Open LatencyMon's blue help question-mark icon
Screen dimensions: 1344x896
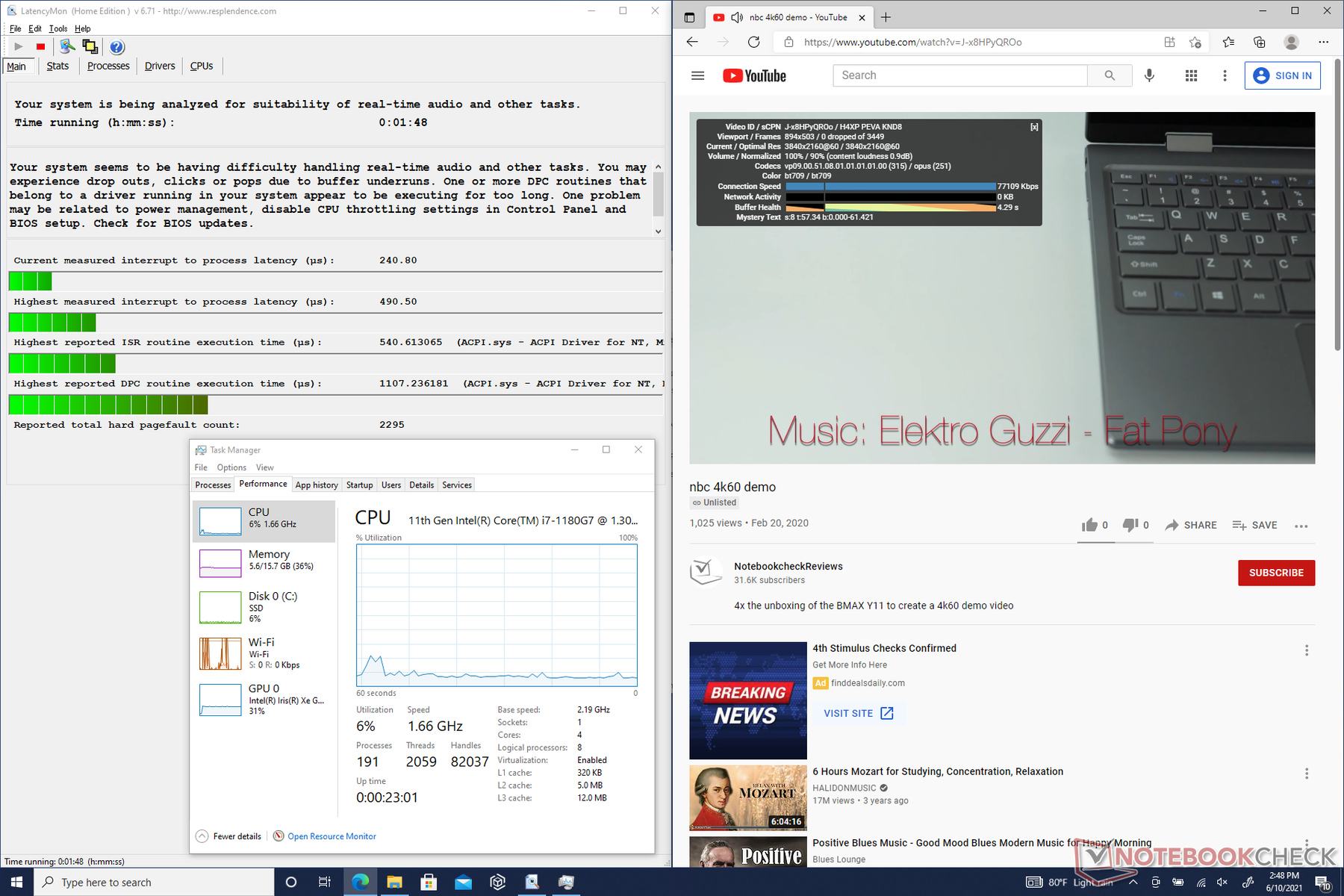(117, 47)
